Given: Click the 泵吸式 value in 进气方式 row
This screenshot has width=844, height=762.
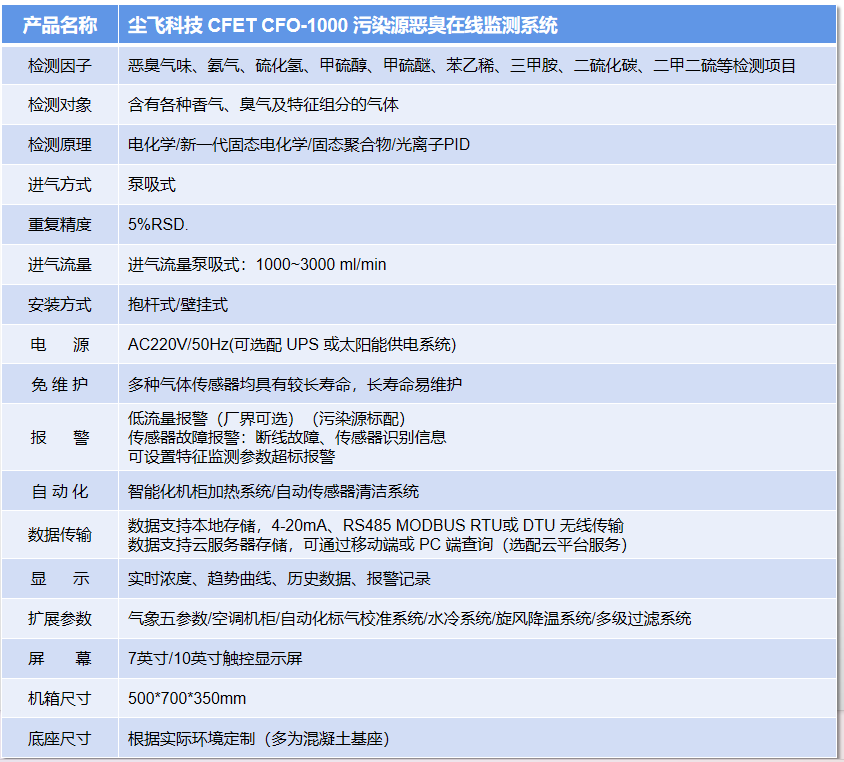Looking at the screenshot, I should (152, 185).
